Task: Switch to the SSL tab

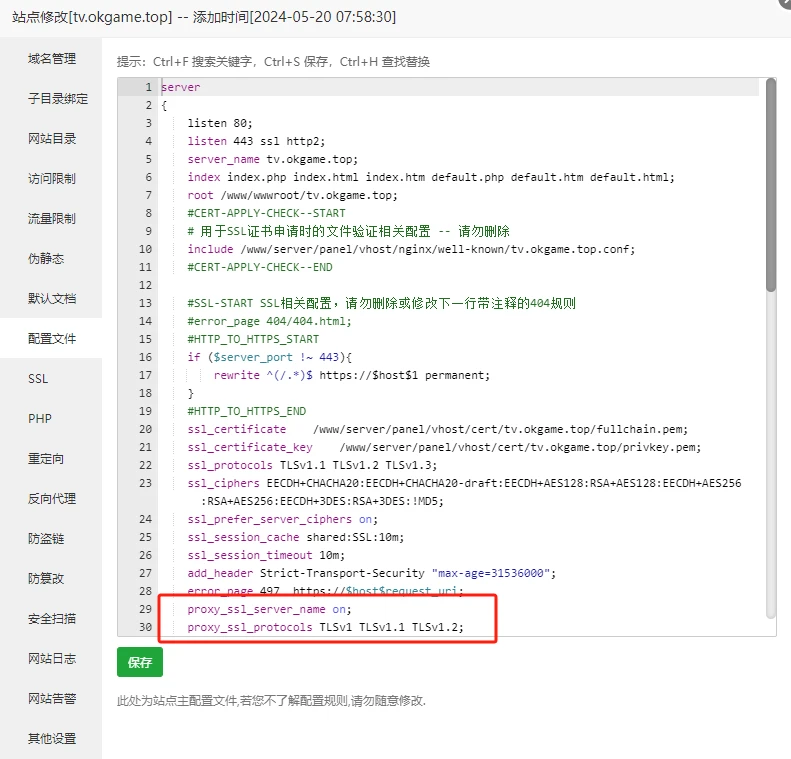Action: (38, 379)
